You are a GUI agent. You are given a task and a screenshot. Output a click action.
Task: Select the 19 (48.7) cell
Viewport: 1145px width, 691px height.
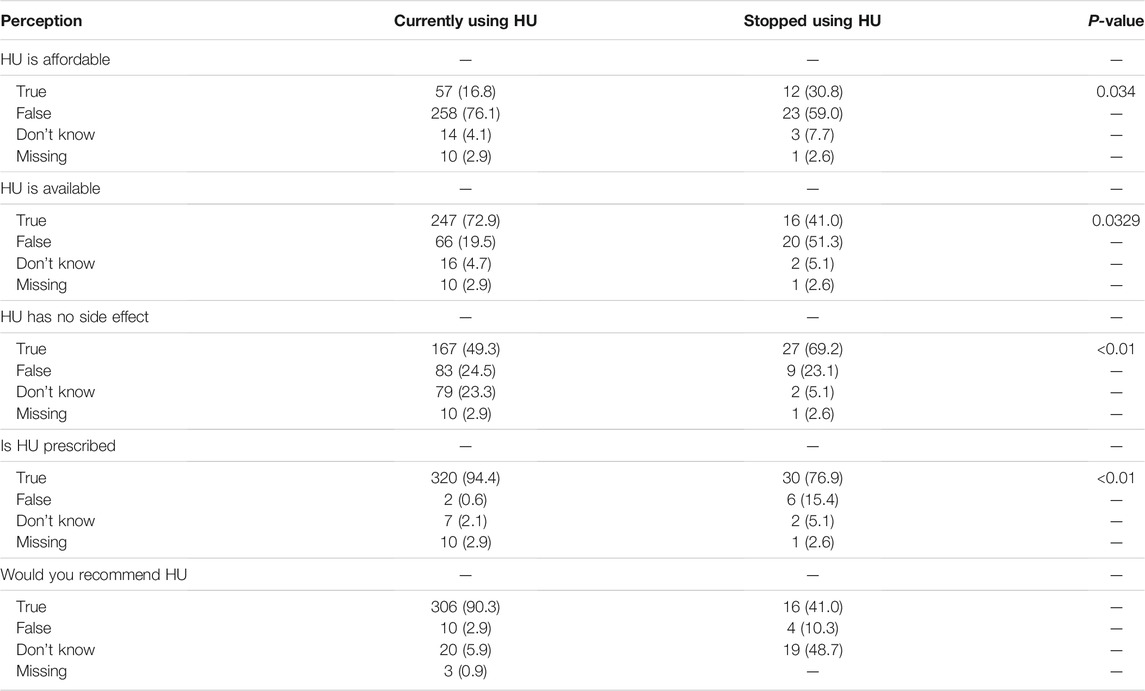point(812,650)
